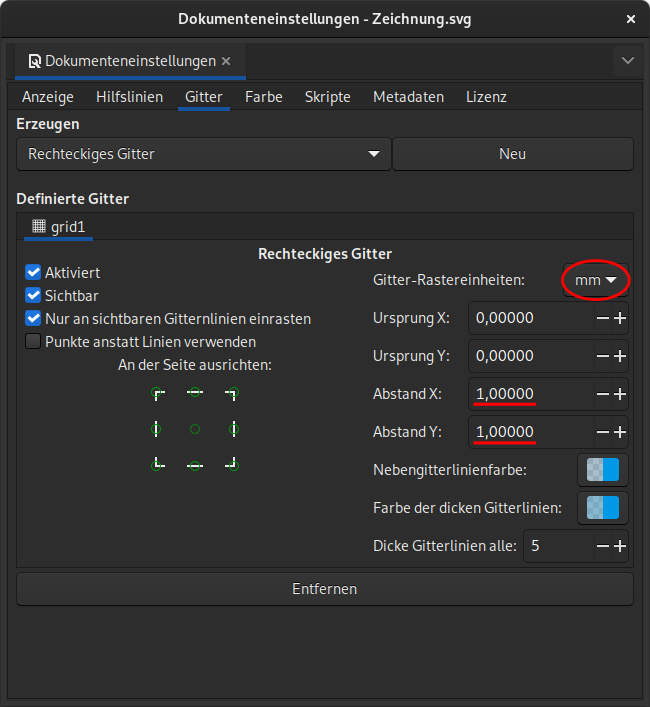Open the Rechteckiges Gitter type dropdown
The width and height of the screenshot is (650, 707).
(203, 154)
